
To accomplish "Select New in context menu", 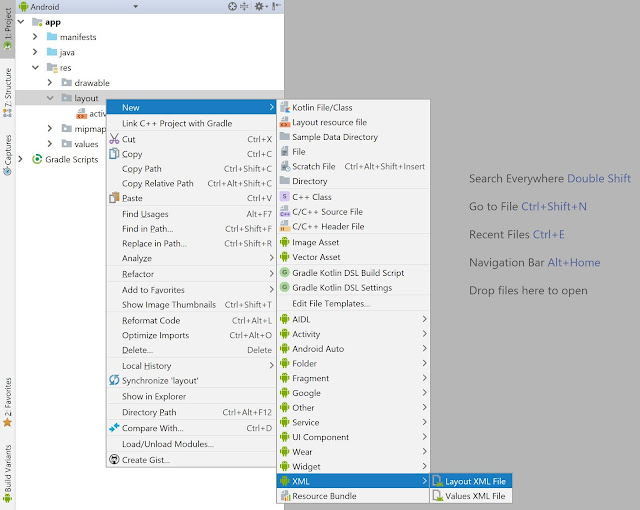I will coord(191,107).
